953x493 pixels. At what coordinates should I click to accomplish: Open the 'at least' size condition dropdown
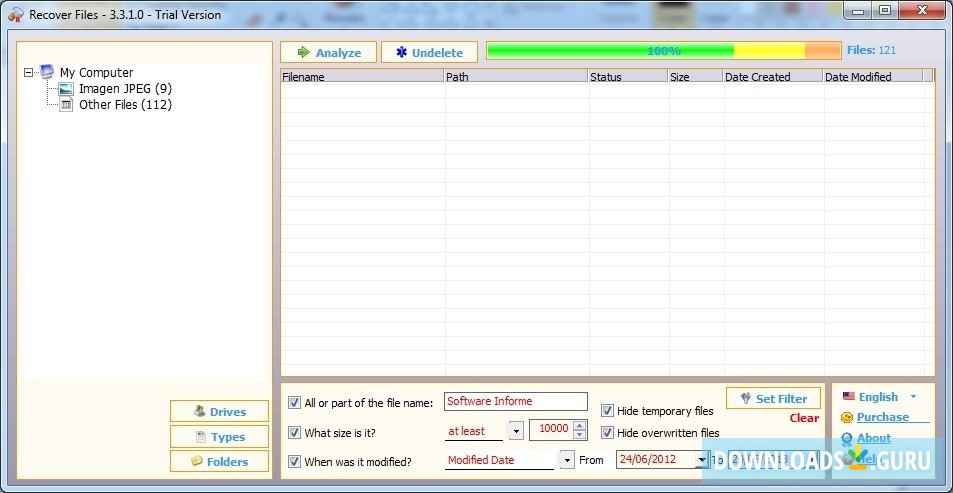(x=515, y=431)
